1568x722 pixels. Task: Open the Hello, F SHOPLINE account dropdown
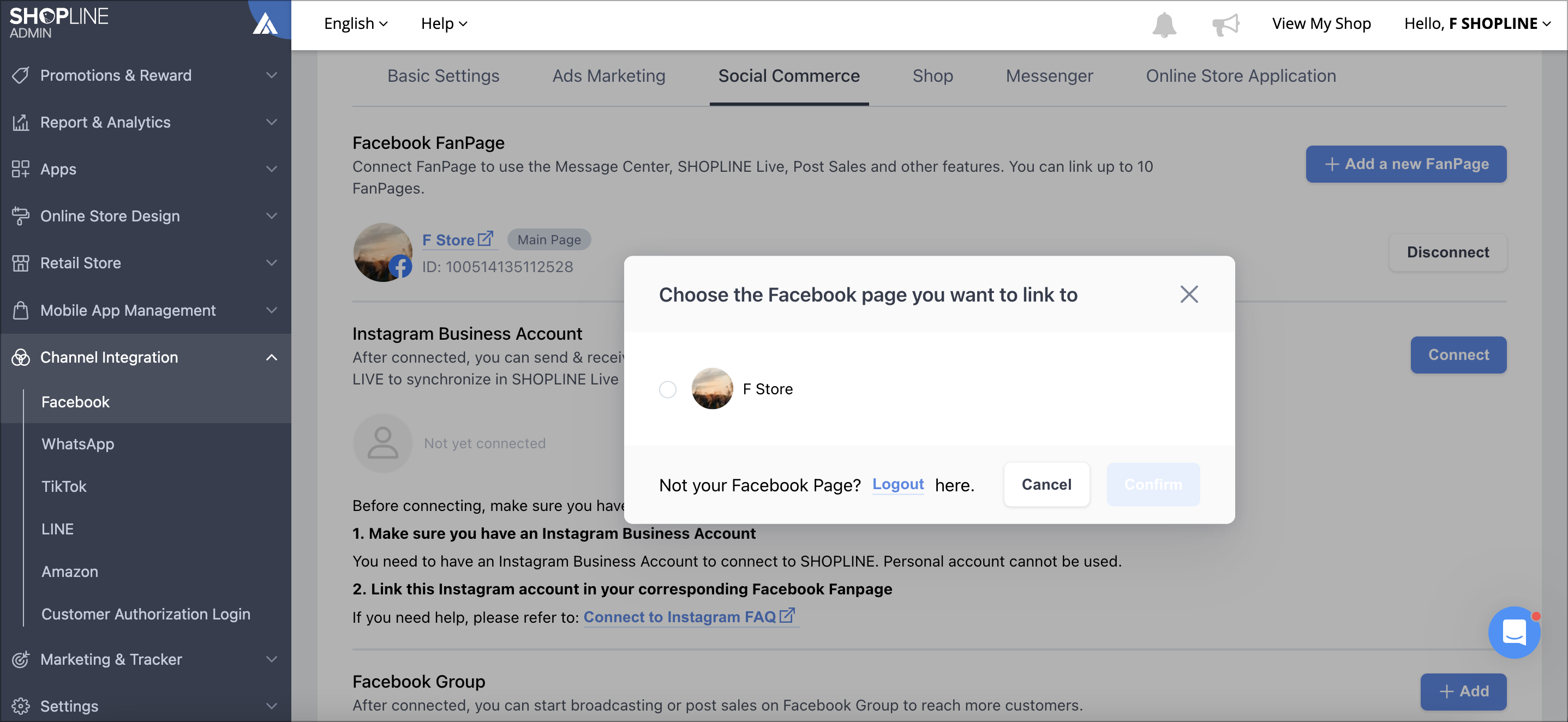click(x=1477, y=24)
